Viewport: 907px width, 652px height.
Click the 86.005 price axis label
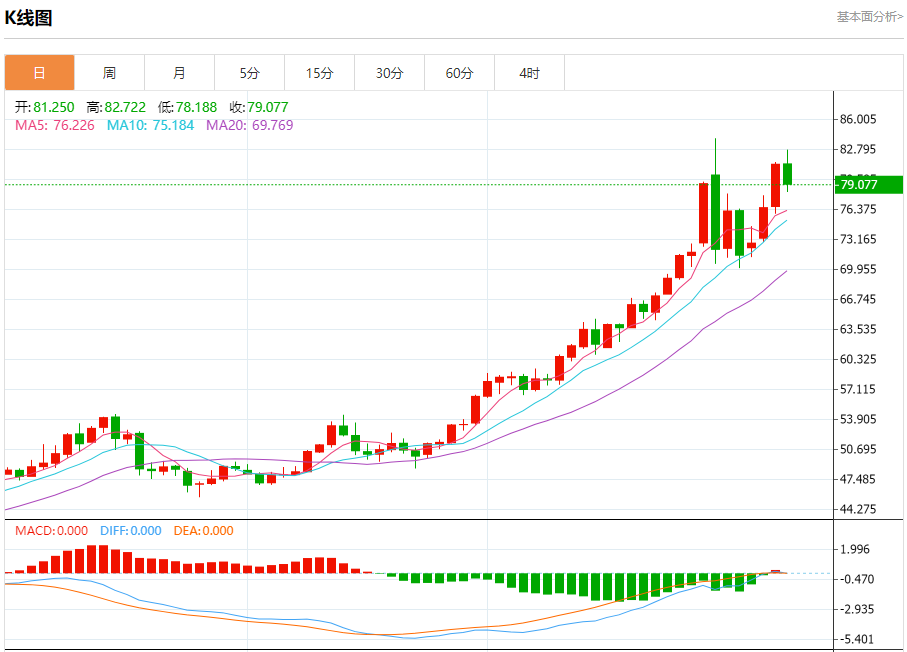(x=860, y=119)
